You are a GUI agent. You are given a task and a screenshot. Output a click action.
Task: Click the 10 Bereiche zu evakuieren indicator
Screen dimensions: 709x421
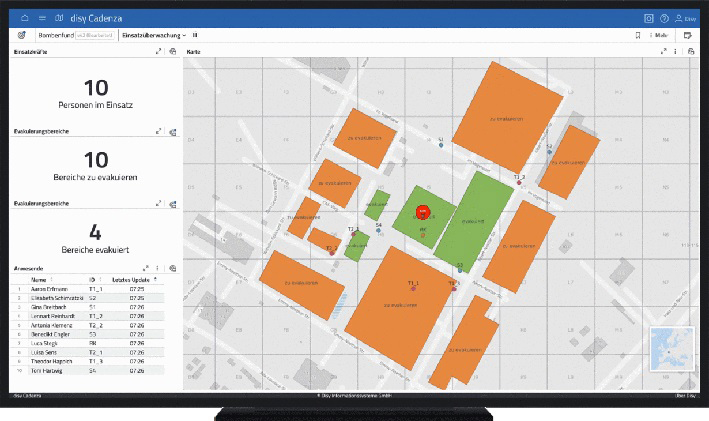click(x=96, y=166)
